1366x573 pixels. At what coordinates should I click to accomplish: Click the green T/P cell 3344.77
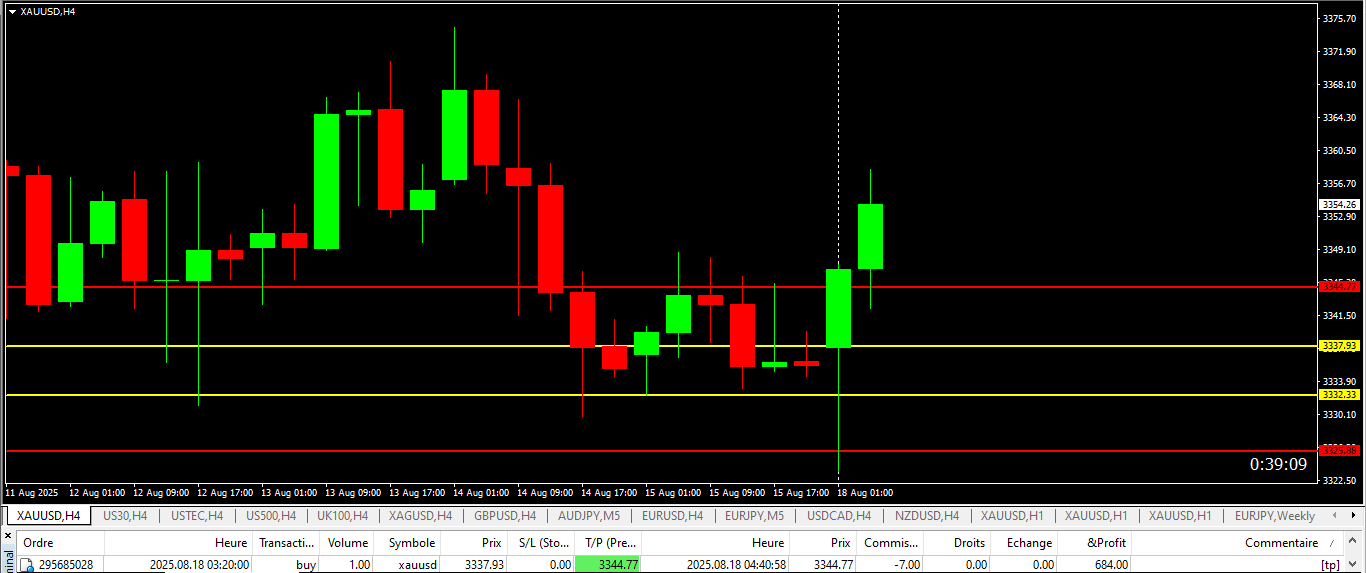pyautogui.click(x=608, y=565)
